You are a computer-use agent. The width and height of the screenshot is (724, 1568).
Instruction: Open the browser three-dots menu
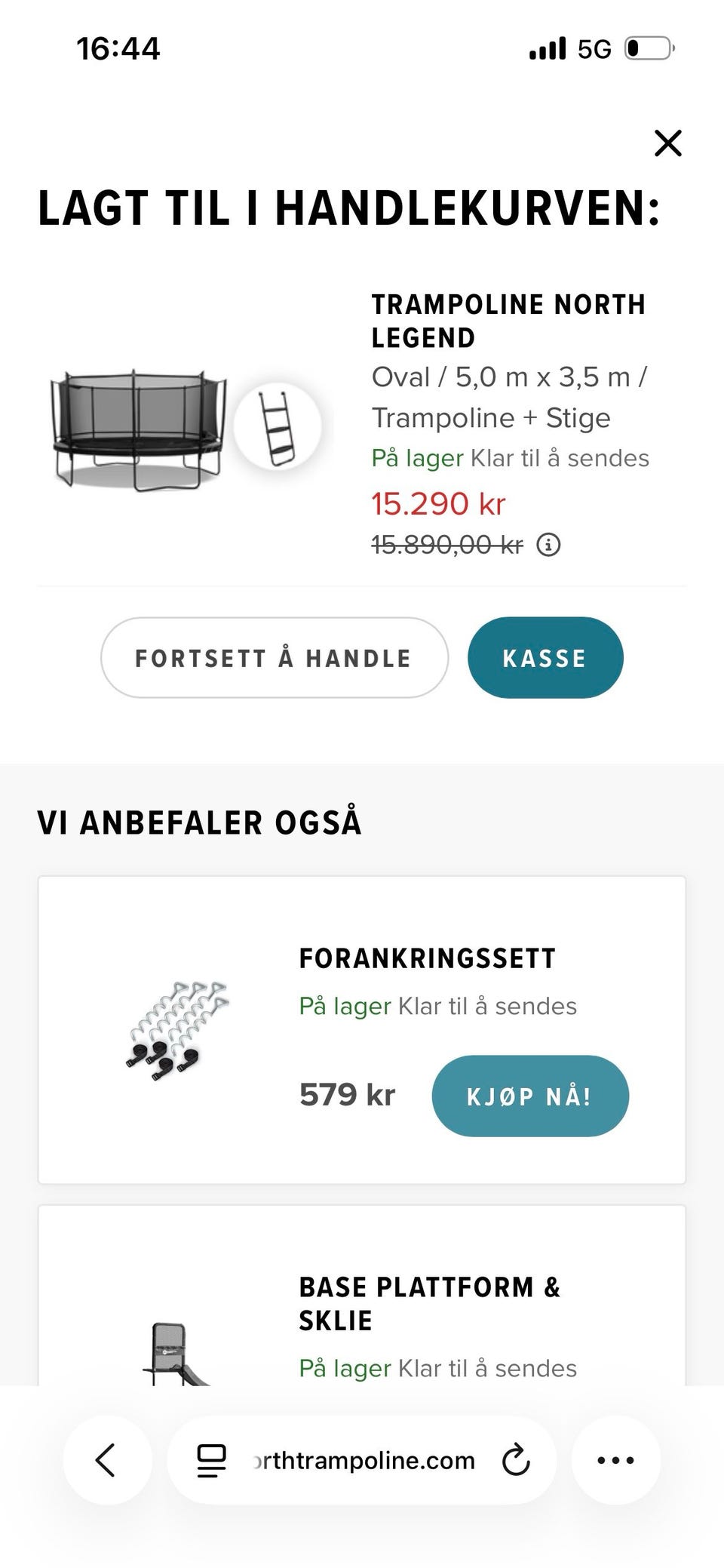point(615,1459)
